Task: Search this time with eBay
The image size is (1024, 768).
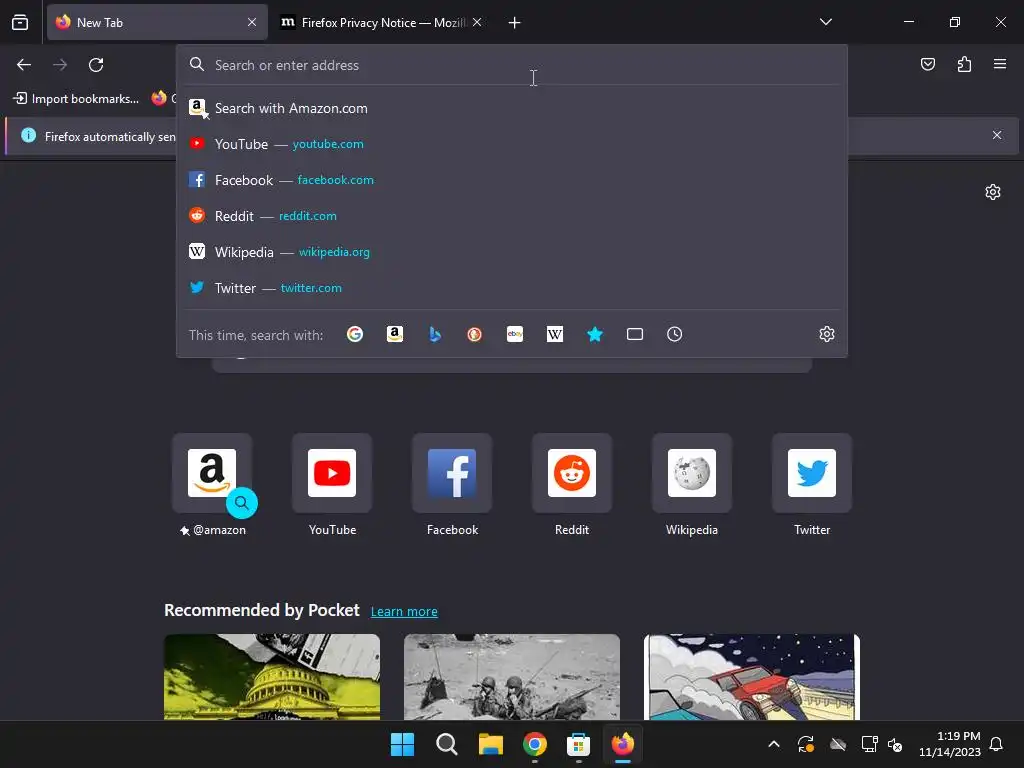Action: pos(515,334)
